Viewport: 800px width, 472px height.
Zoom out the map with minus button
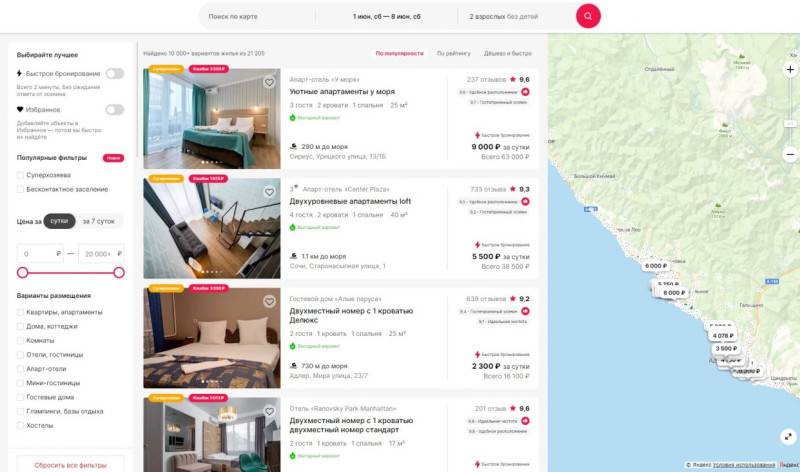click(x=790, y=154)
